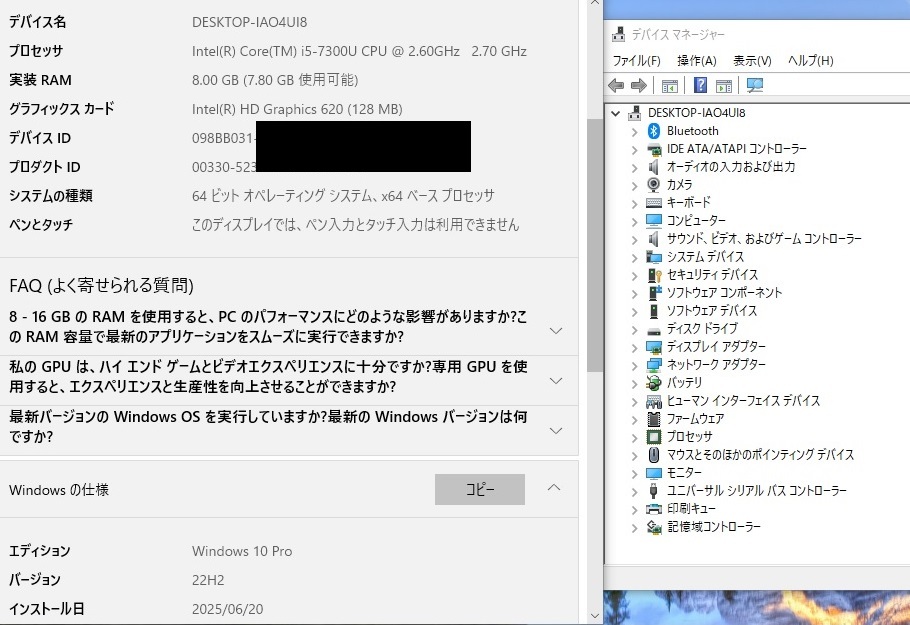Click the Intel HD Graphics 620 value
910x625 pixels.
click(x=297, y=109)
